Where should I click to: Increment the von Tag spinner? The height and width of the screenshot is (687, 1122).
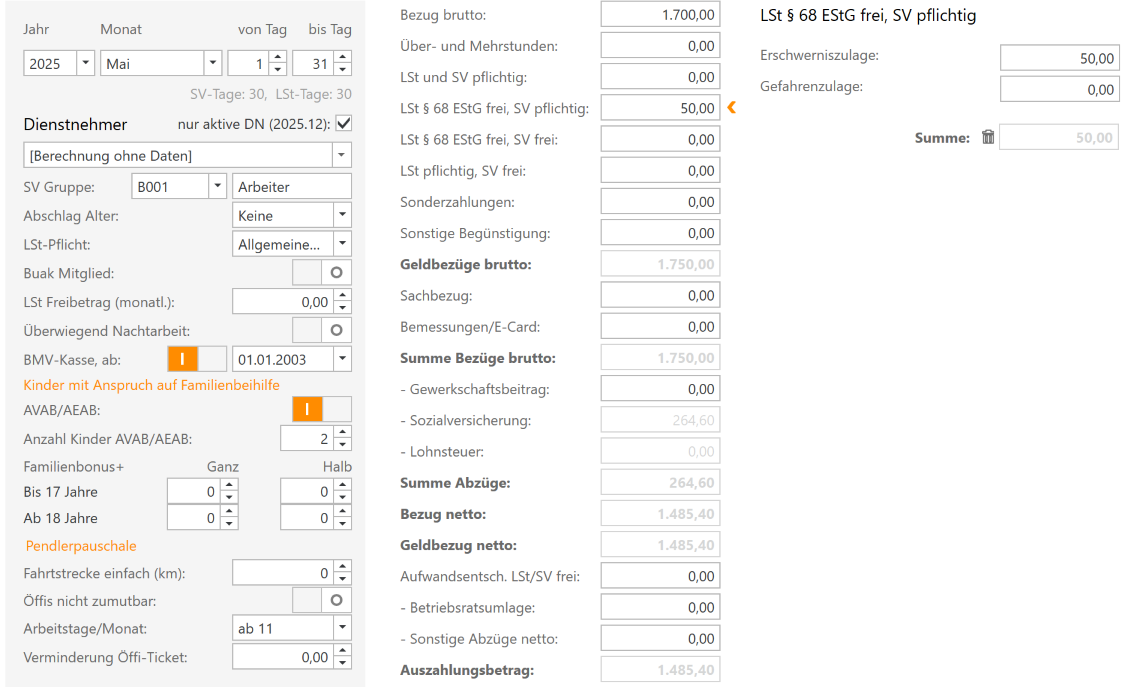click(x=278, y=58)
